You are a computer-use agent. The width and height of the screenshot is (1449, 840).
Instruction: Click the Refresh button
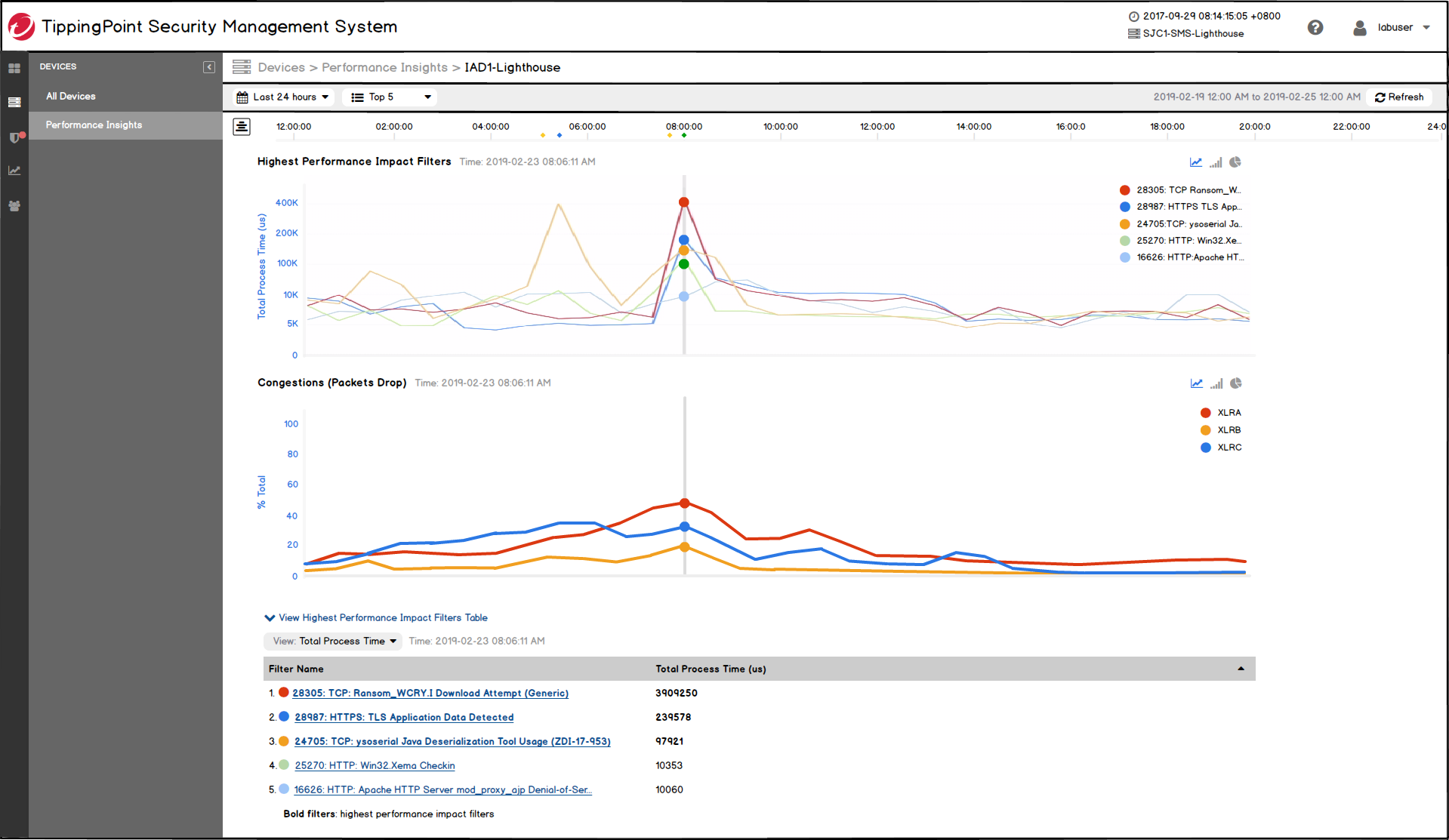coord(1399,97)
